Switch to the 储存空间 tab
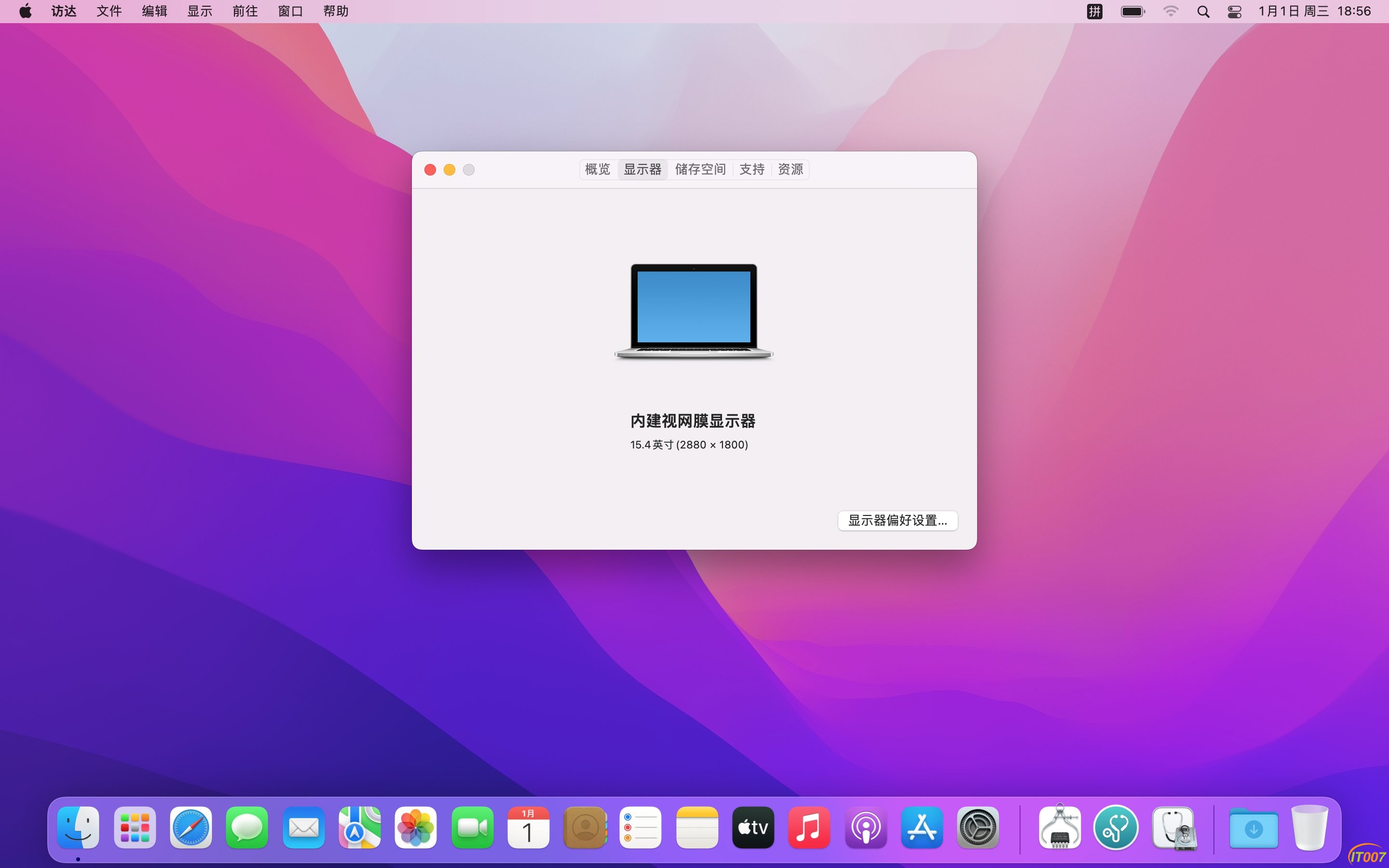The width and height of the screenshot is (1389, 868). tap(700, 169)
